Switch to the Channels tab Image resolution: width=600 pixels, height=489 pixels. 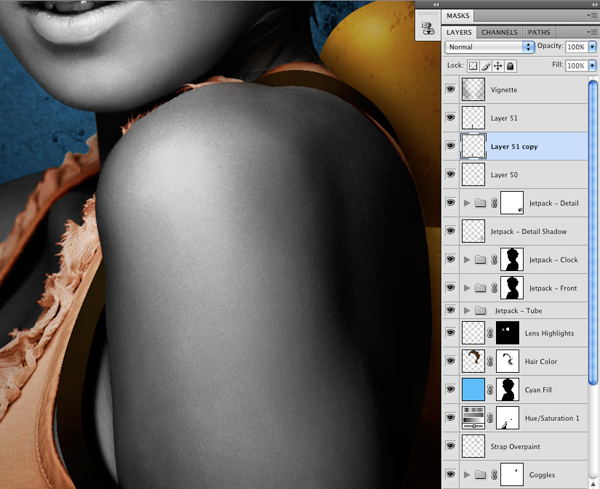click(x=499, y=33)
